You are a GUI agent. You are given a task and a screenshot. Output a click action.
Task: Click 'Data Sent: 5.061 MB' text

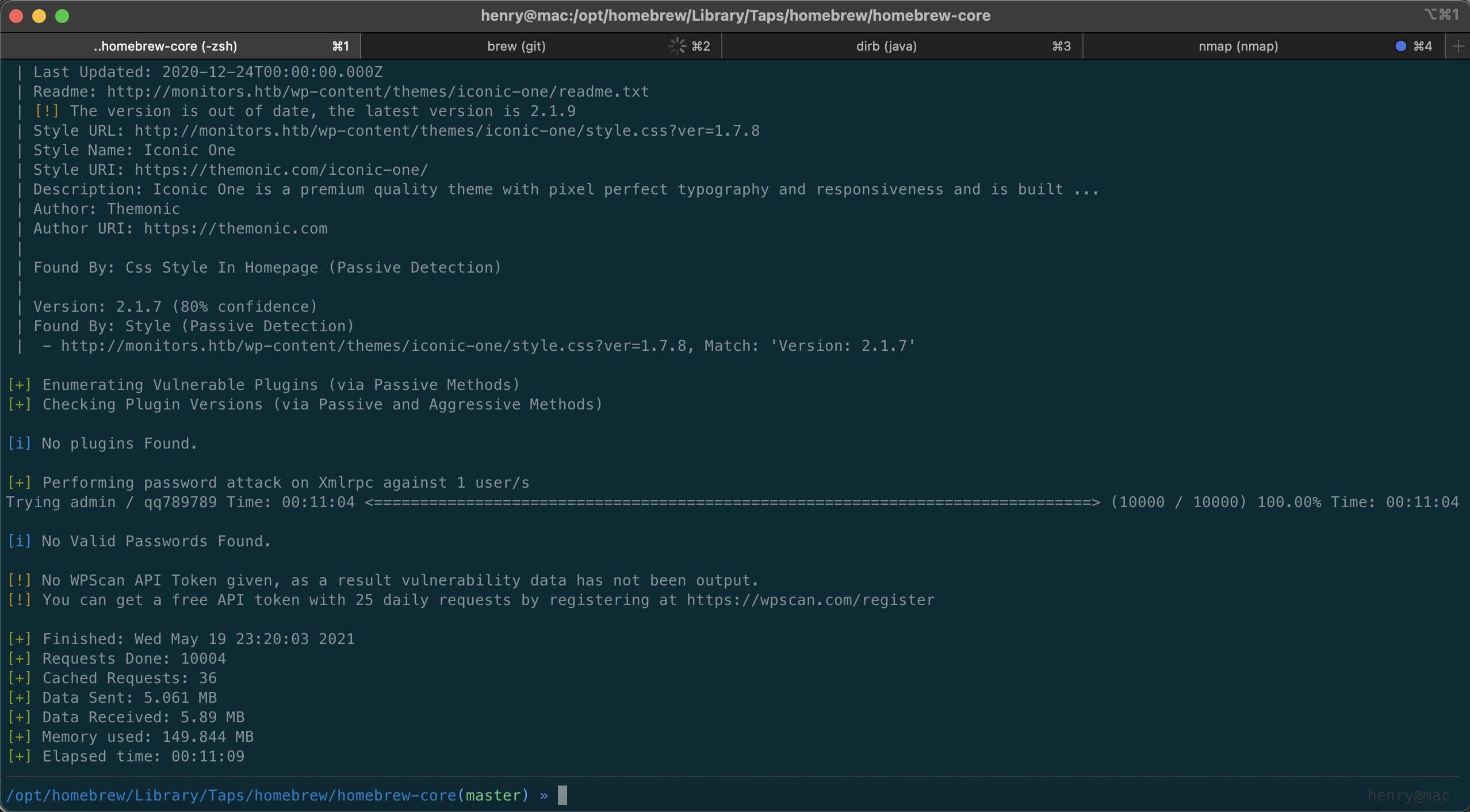click(x=130, y=698)
